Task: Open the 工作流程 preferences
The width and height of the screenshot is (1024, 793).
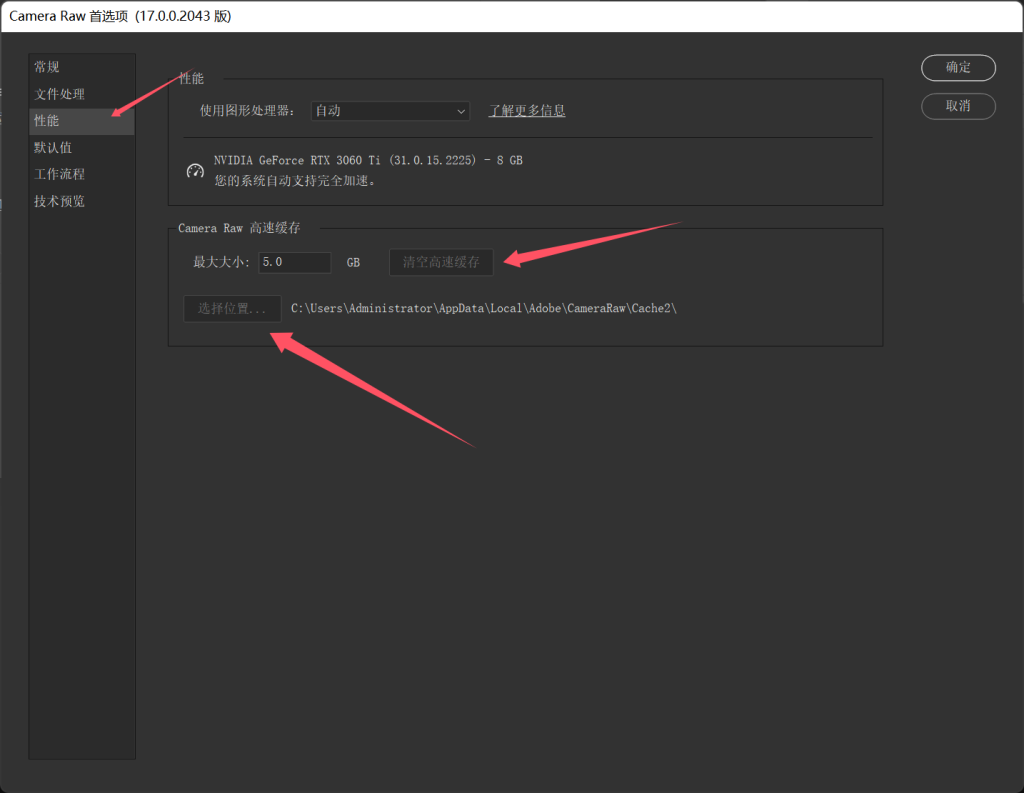Action: click(59, 174)
